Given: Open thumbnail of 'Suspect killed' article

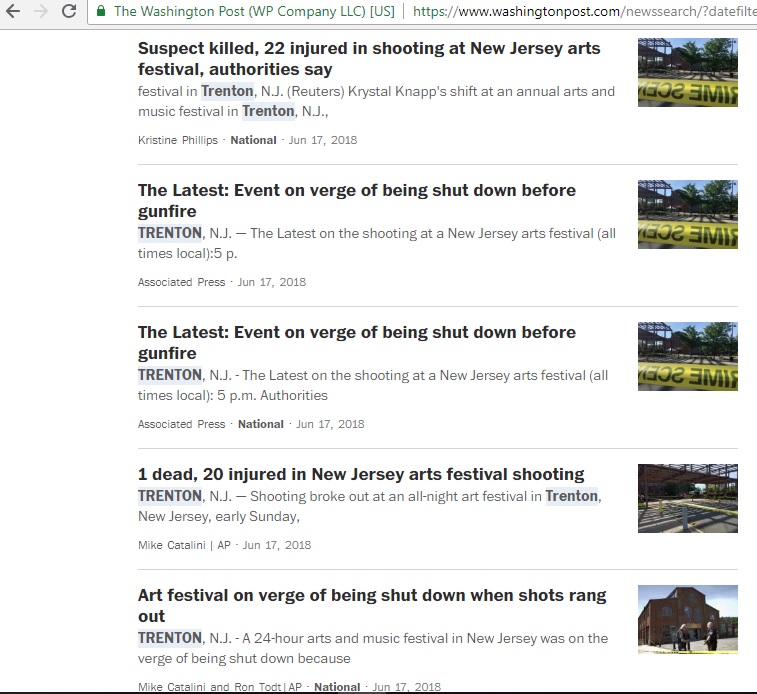Looking at the screenshot, I should [x=687, y=72].
